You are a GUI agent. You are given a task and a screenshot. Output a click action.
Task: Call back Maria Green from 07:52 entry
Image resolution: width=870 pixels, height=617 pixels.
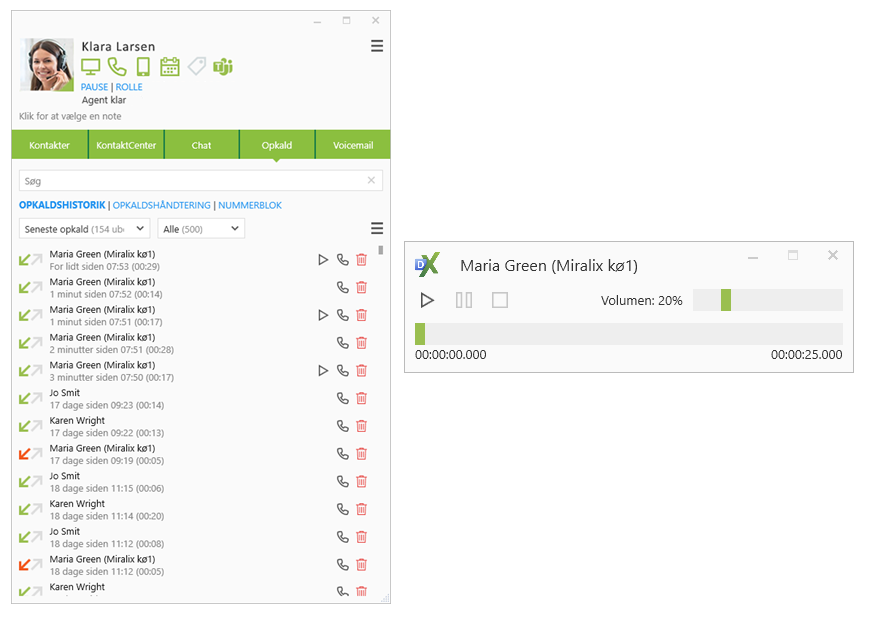point(343,287)
